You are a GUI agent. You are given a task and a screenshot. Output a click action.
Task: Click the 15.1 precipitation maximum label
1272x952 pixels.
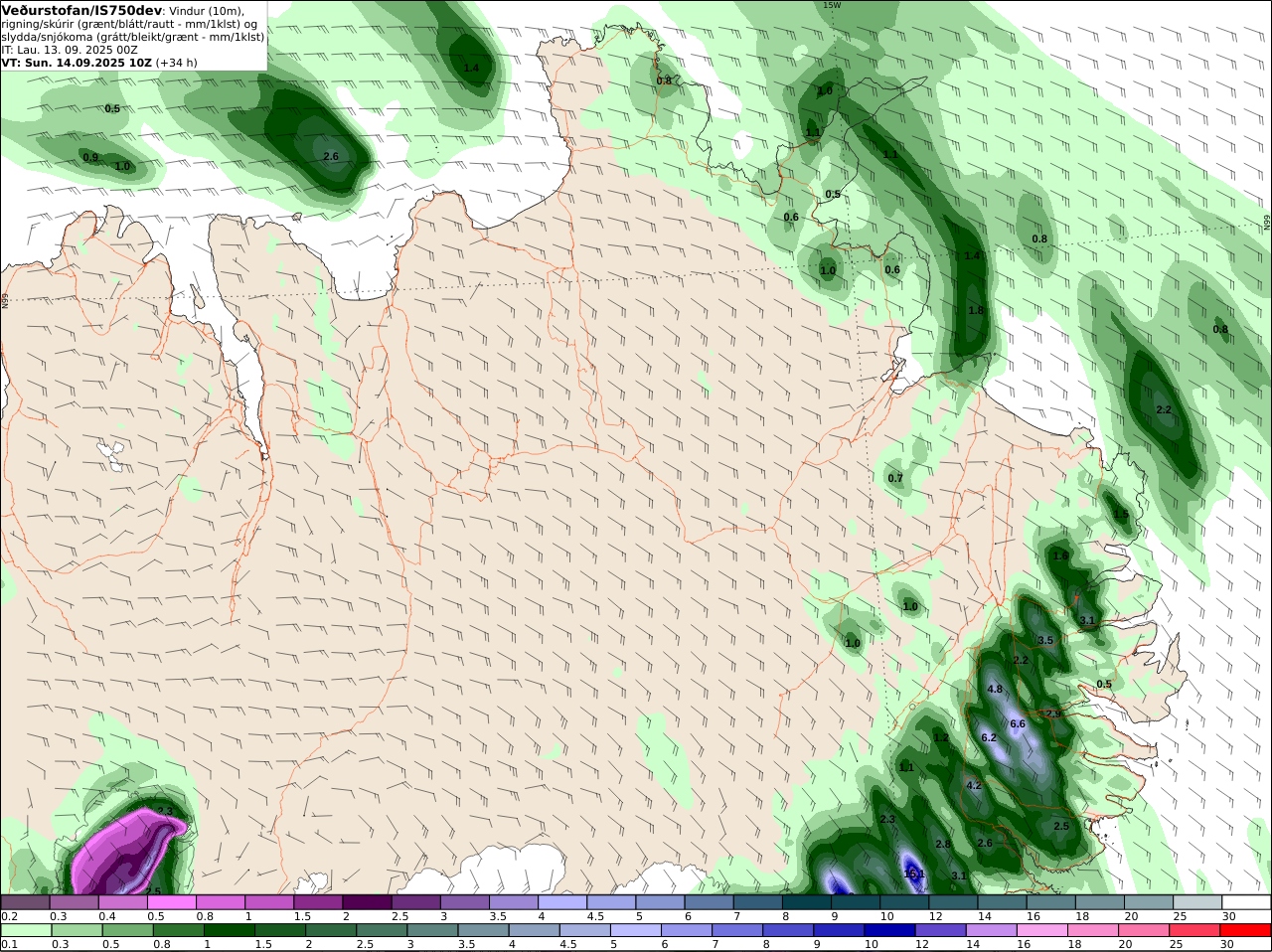(914, 874)
